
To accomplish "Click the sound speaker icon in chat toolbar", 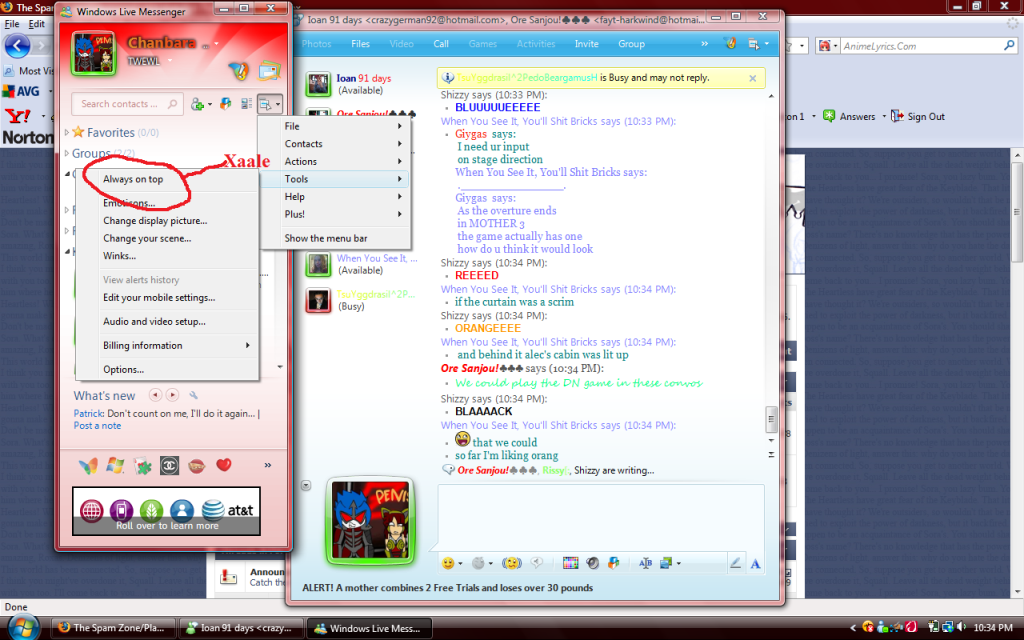I will 592,563.
